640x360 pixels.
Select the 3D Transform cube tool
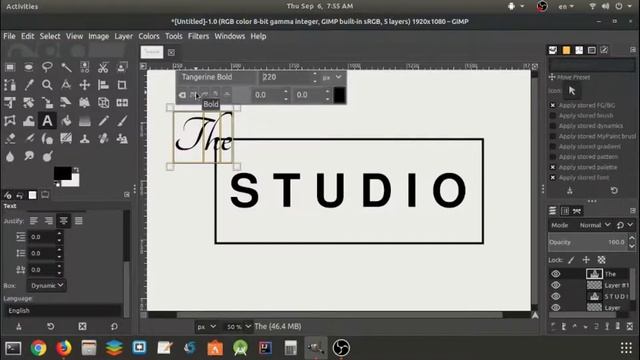[x=103, y=103]
